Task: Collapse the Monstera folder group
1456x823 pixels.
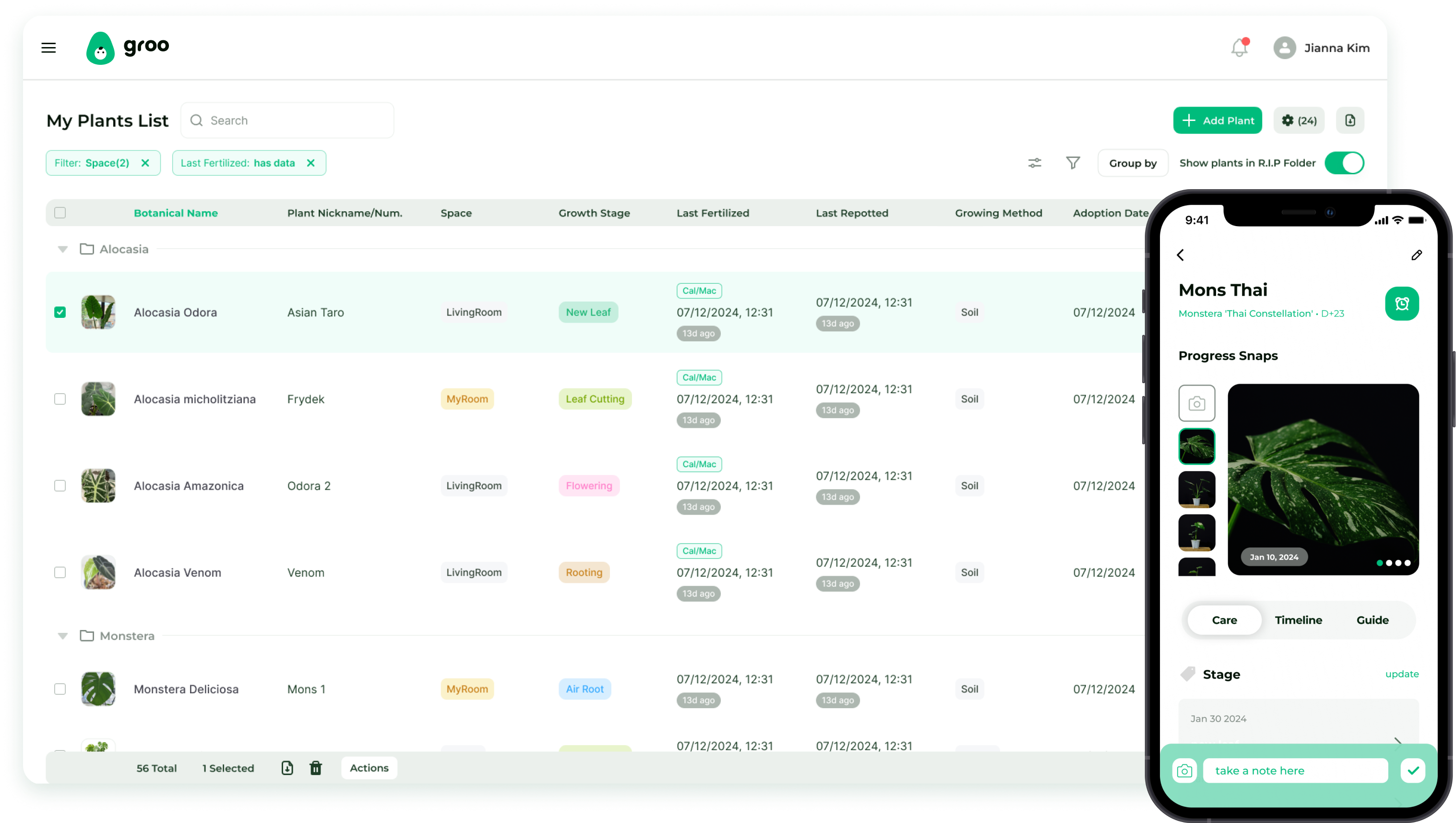Action: click(63, 636)
